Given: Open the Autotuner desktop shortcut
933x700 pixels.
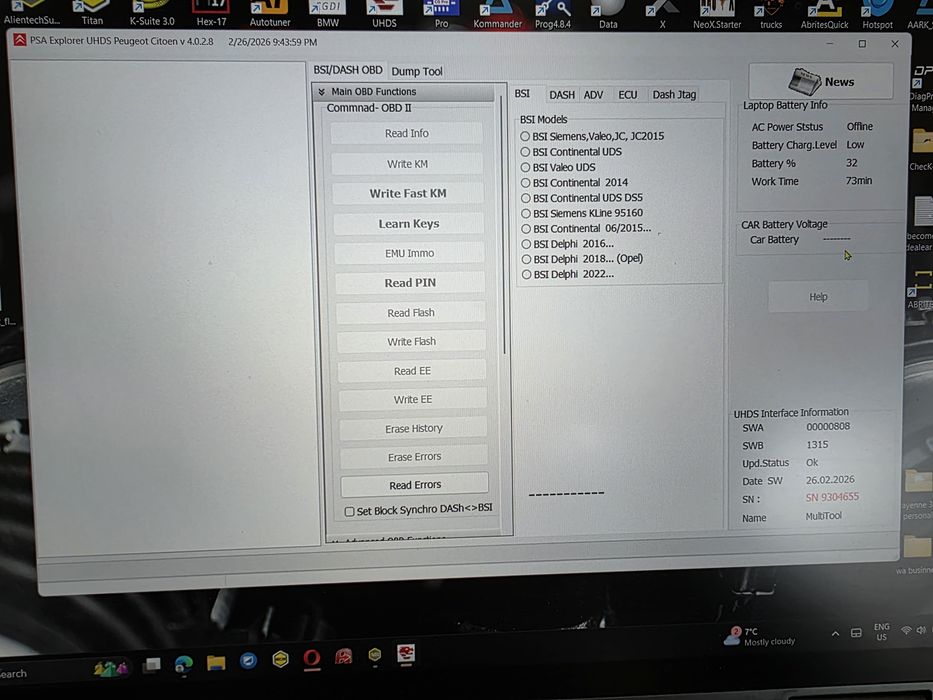Looking at the screenshot, I should coord(270,13).
